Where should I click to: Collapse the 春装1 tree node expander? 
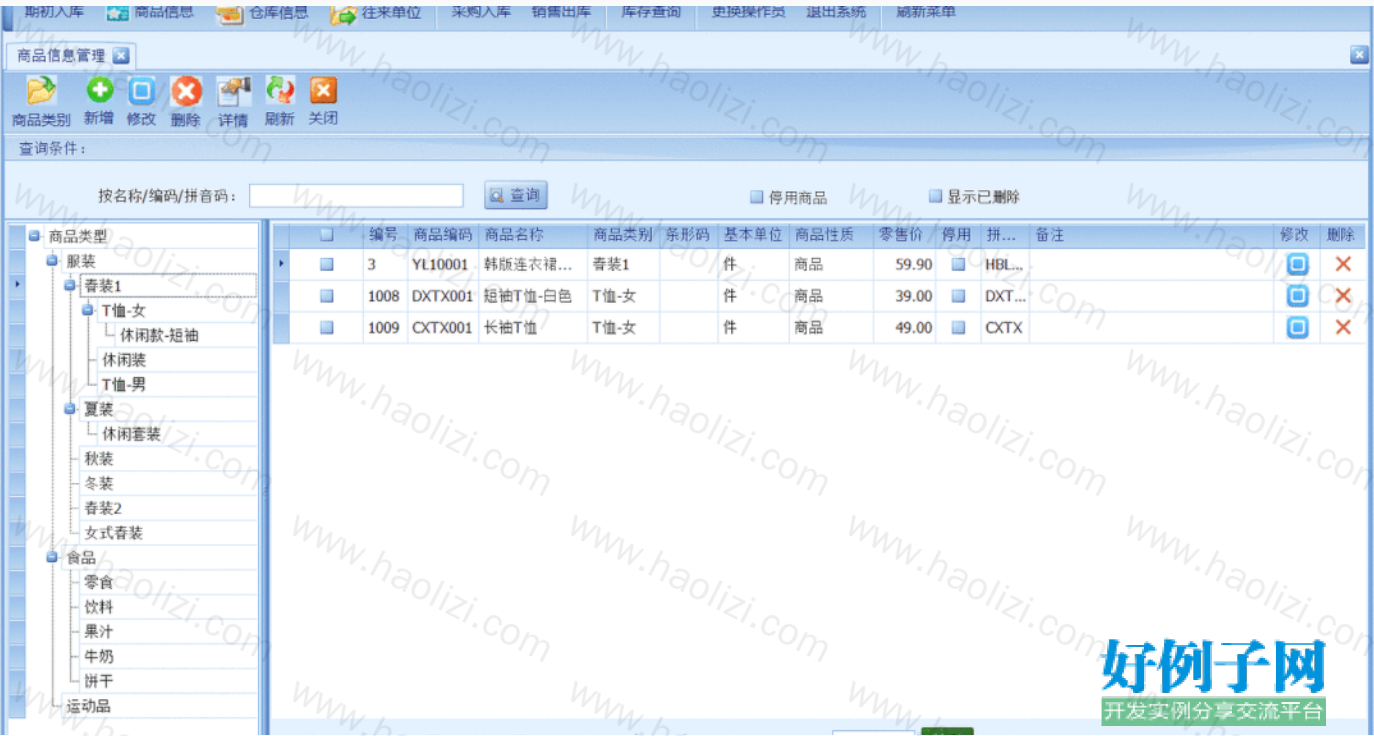[70, 285]
